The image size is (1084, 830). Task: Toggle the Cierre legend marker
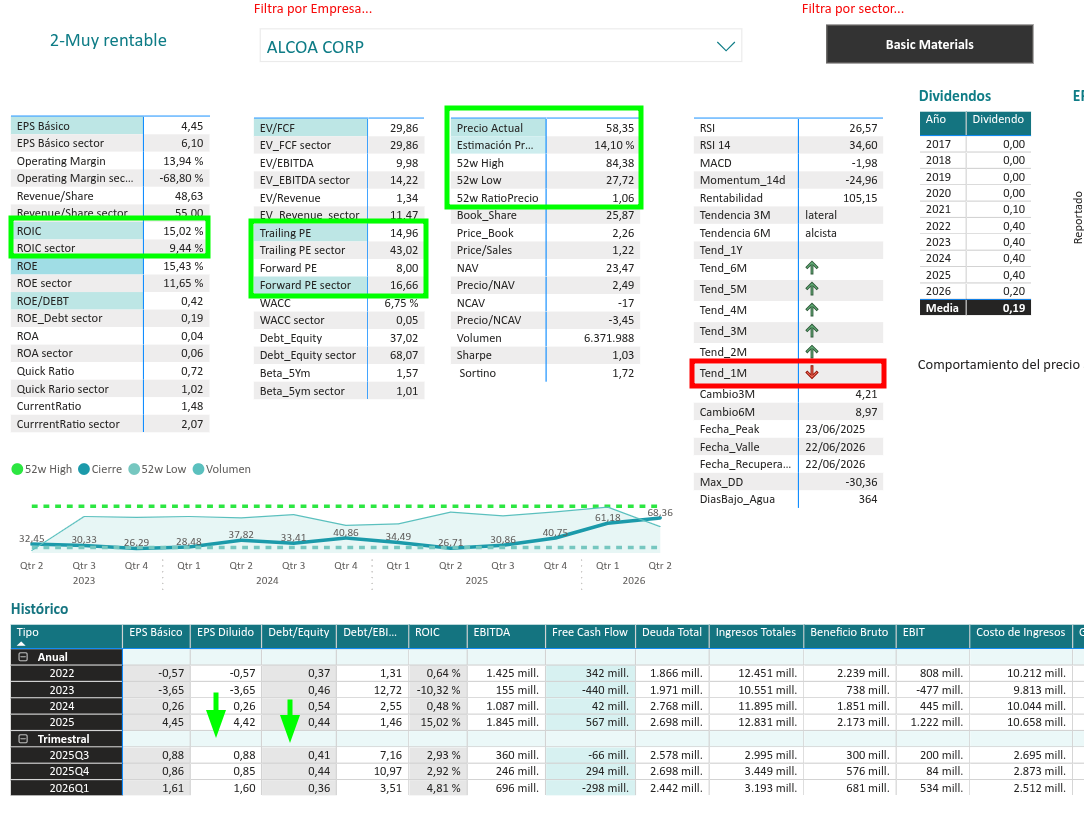[84, 469]
